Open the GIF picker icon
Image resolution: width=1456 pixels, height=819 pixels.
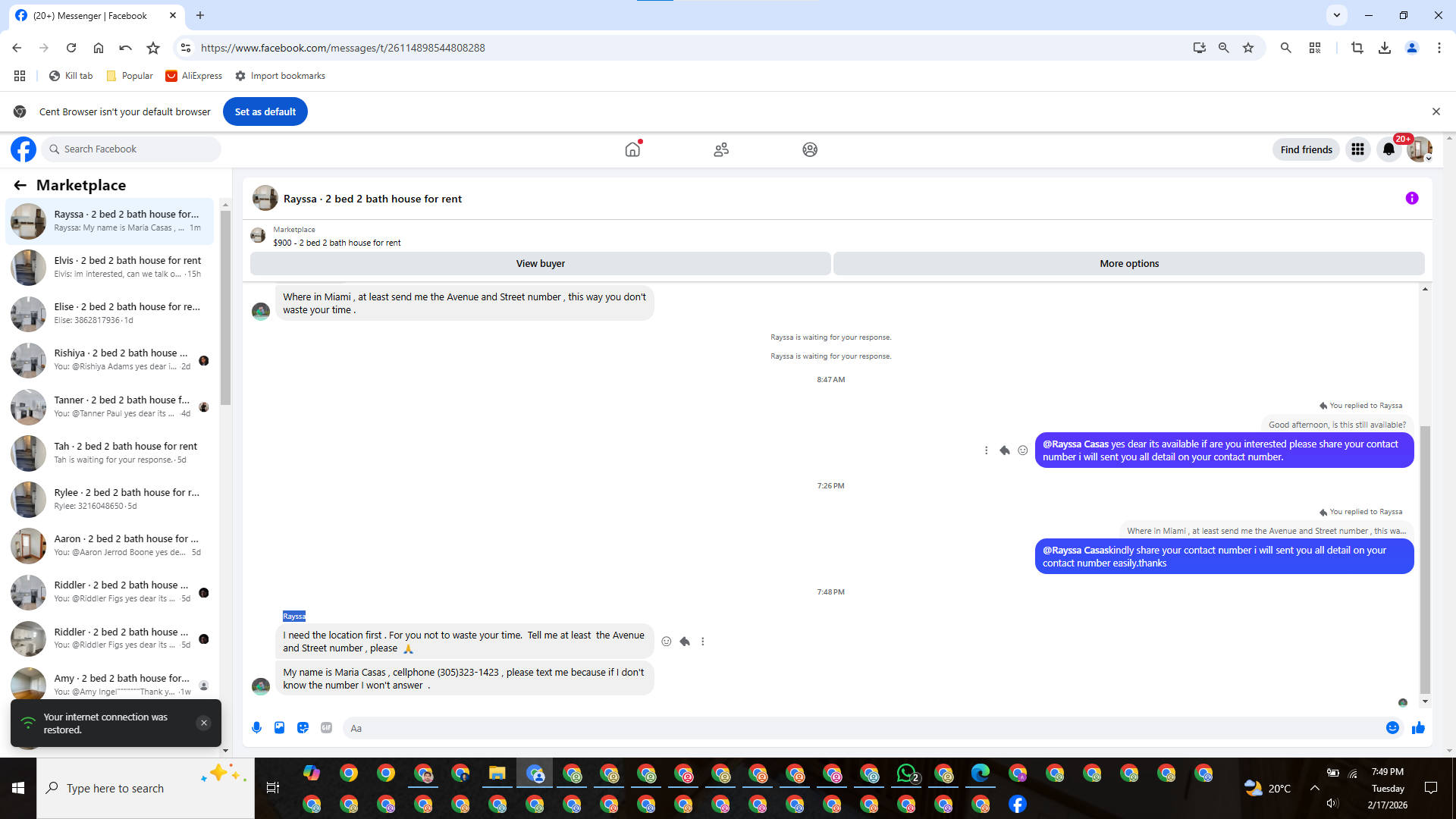point(326,728)
